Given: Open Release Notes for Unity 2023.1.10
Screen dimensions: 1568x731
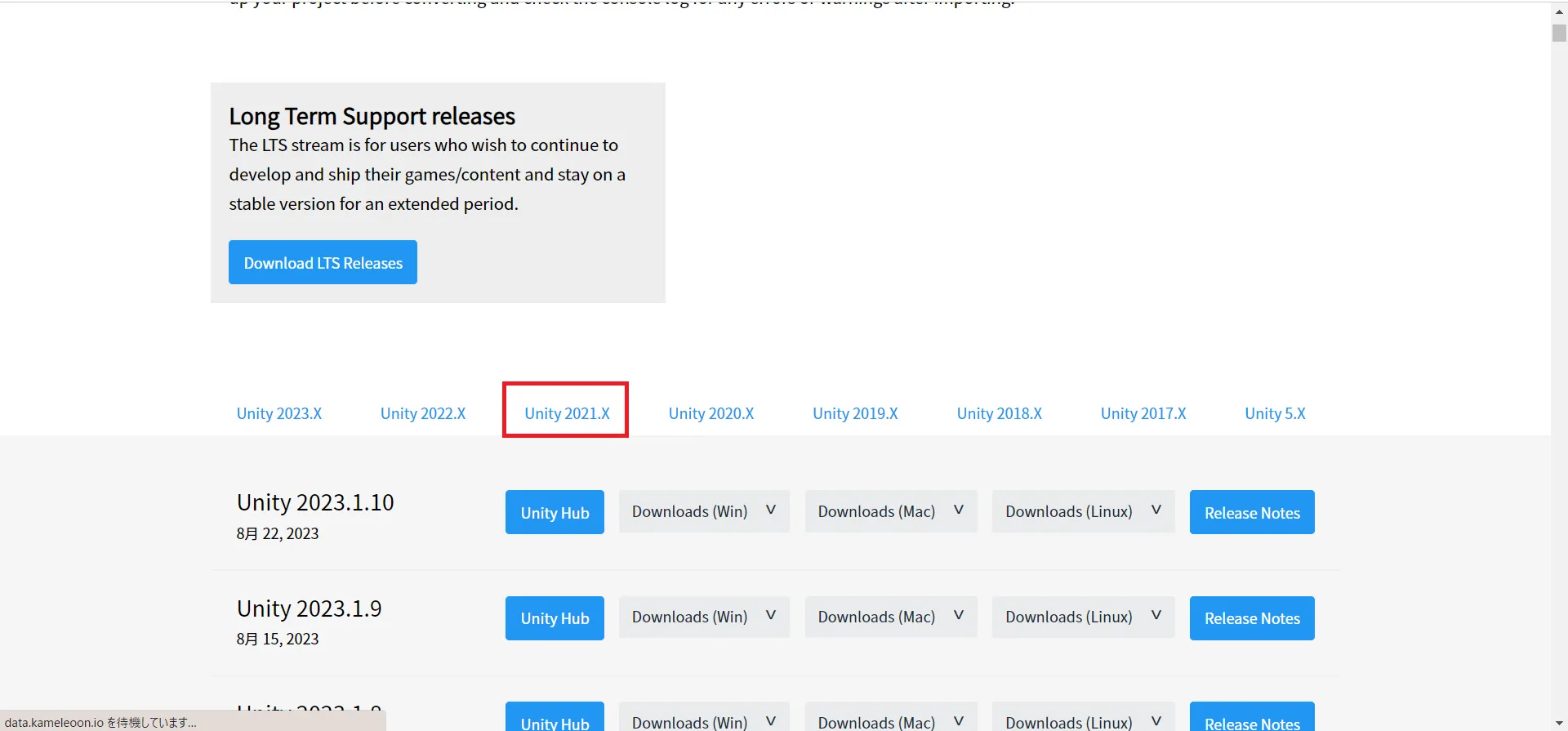Looking at the screenshot, I should [1252, 512].
